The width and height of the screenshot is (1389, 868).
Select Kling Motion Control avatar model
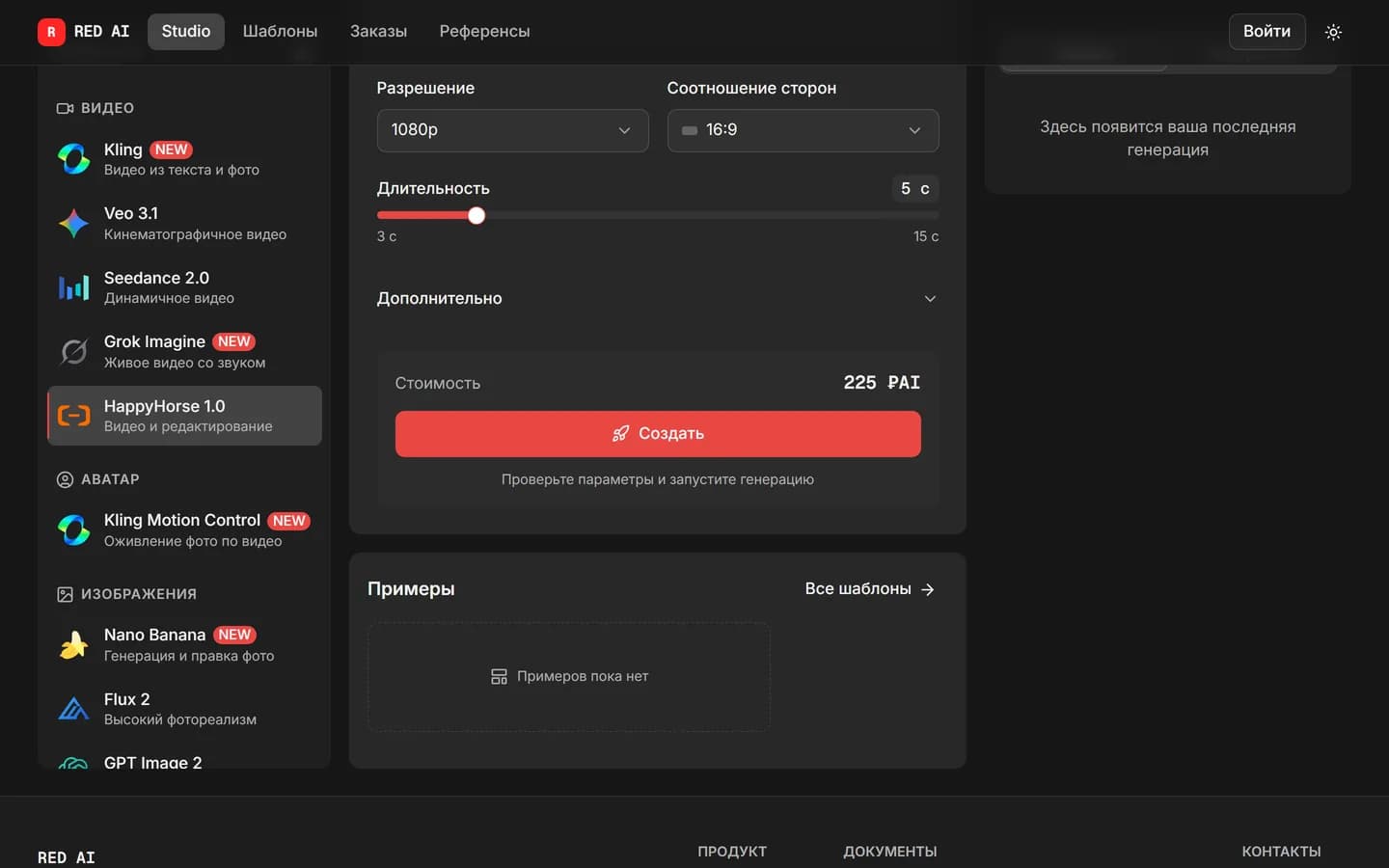point(184,529)
